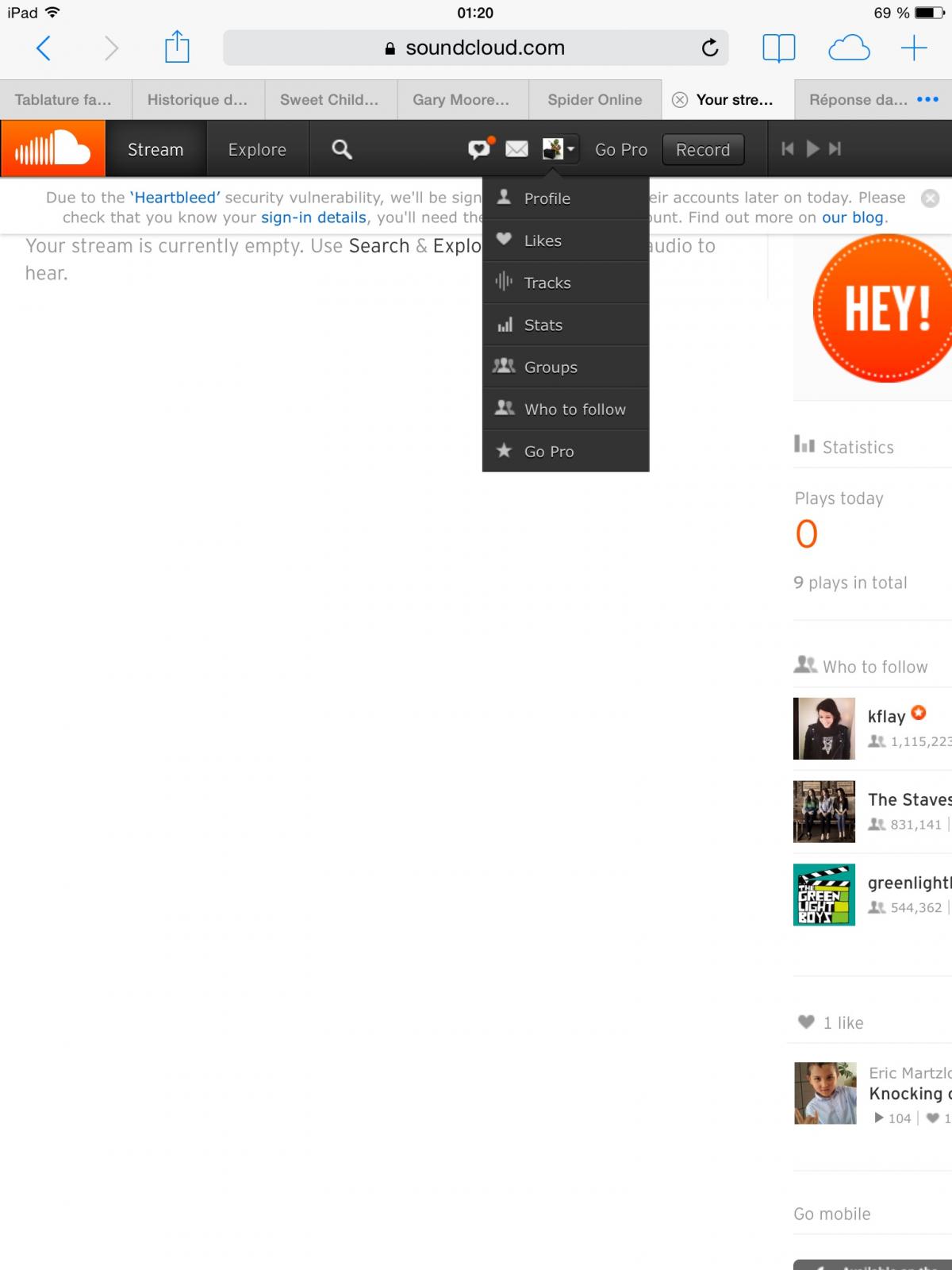Select Groups from the user menu

[566, 367]
